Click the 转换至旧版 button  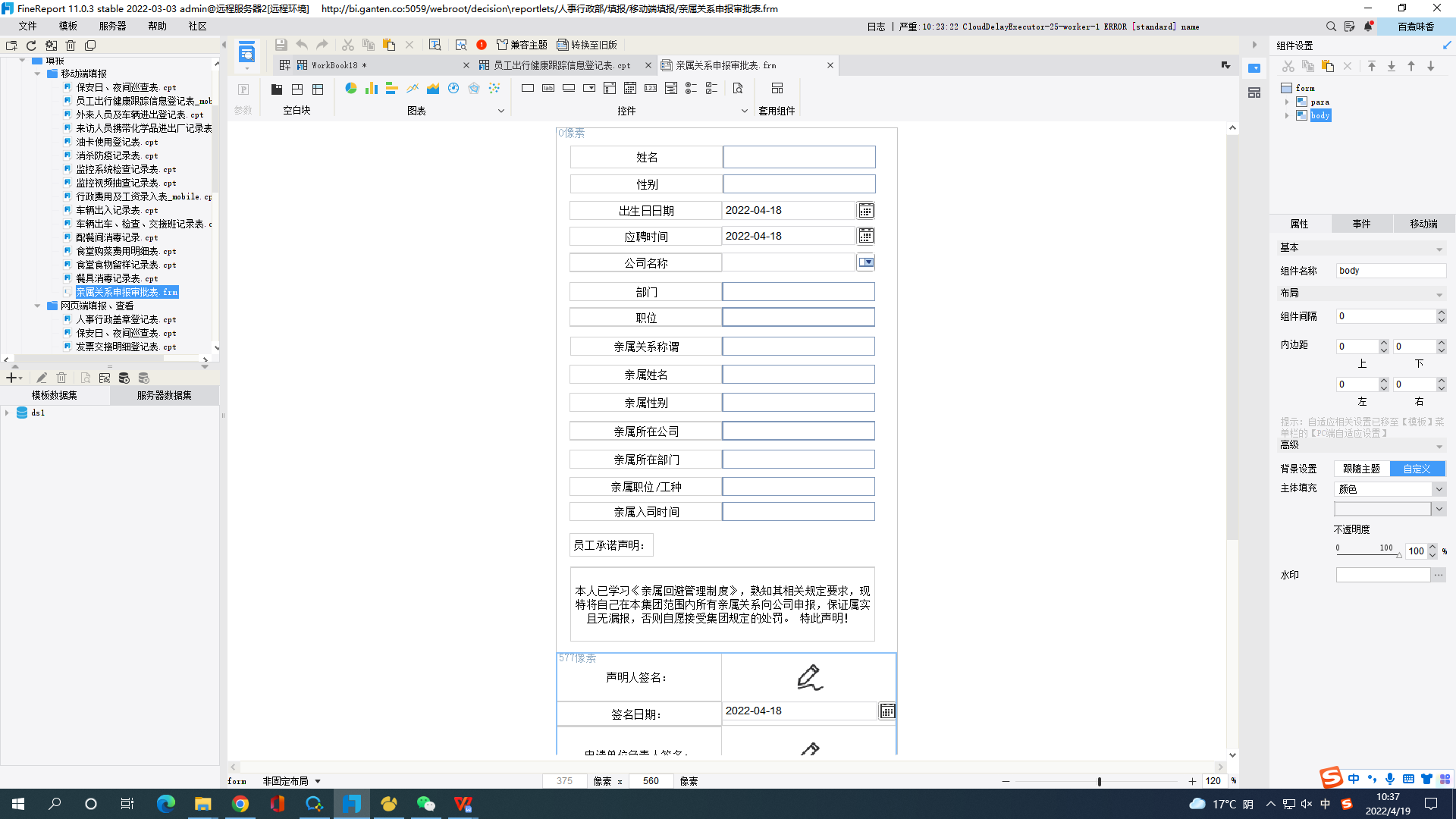click(x=587, y=45)
